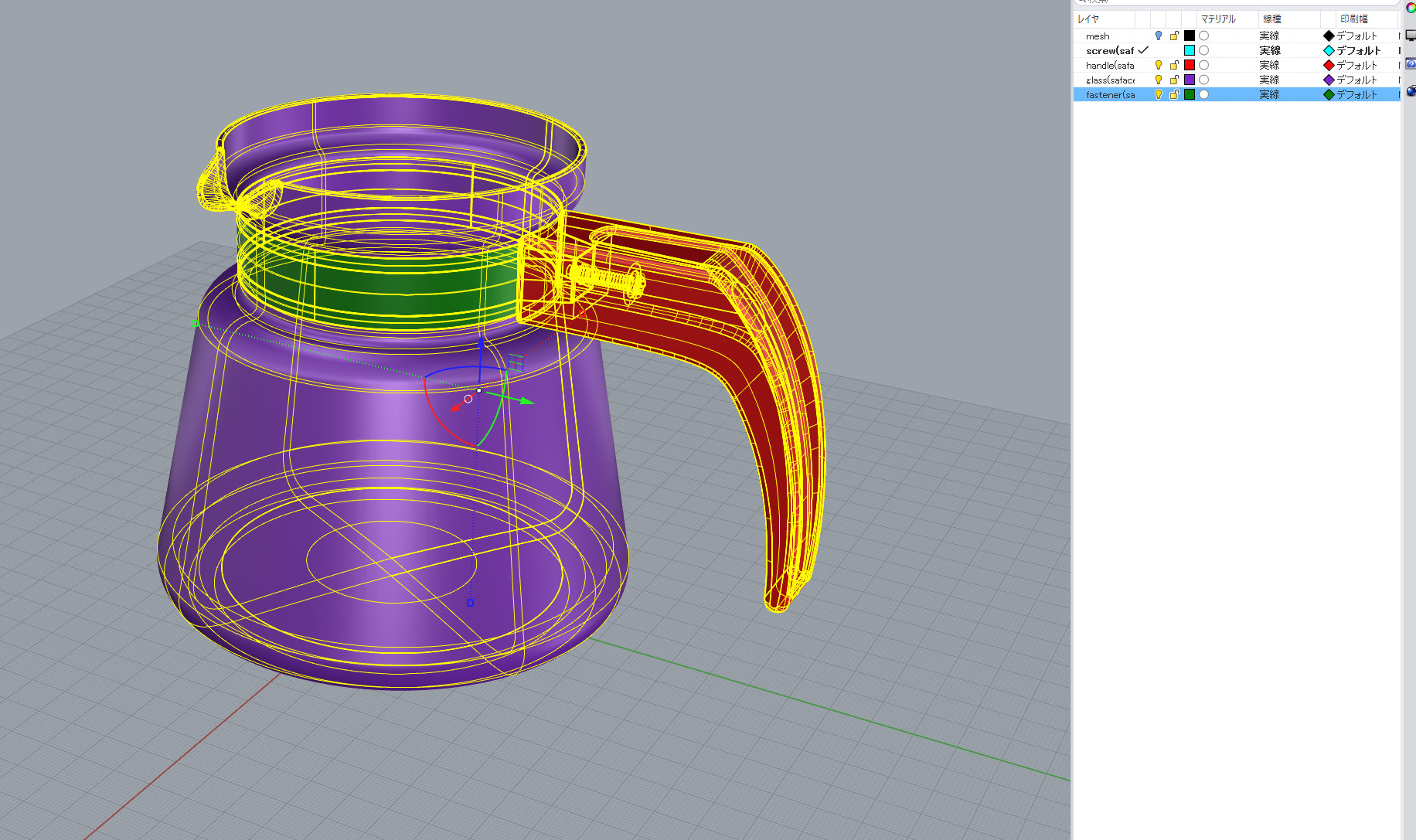Click green arrow of the gumball

[526, 401]
